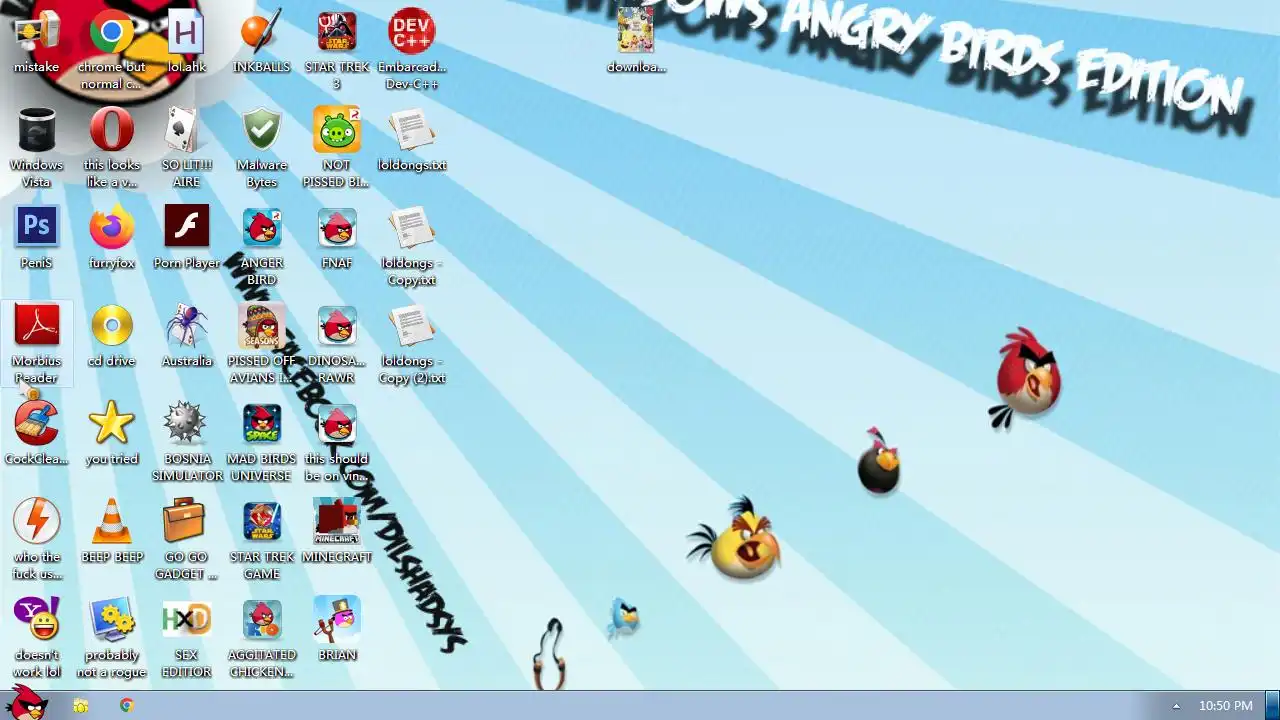
Task: Select the loldongs.txt file
Action: click(x=412, y=140)
